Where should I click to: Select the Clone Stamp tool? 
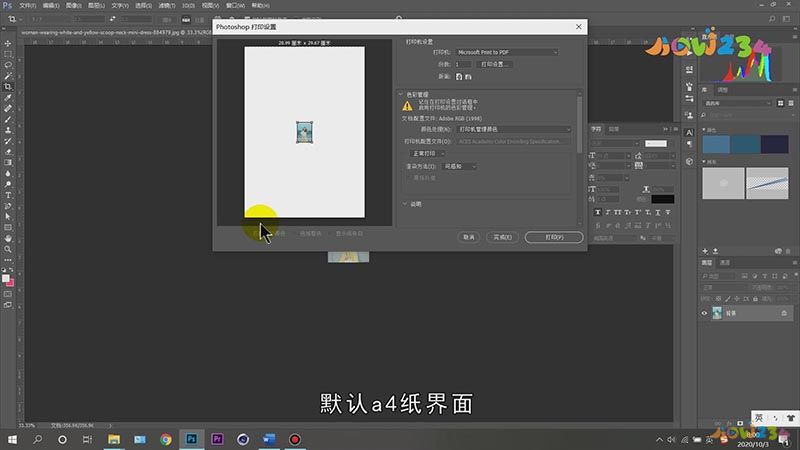8,130
